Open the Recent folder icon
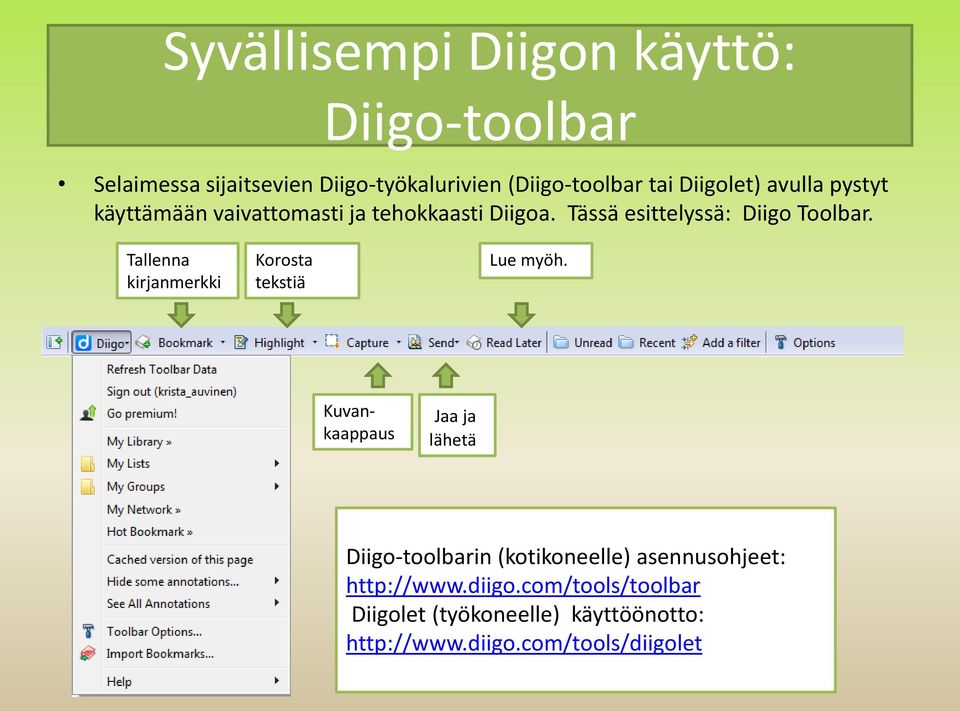 [626, 342]
